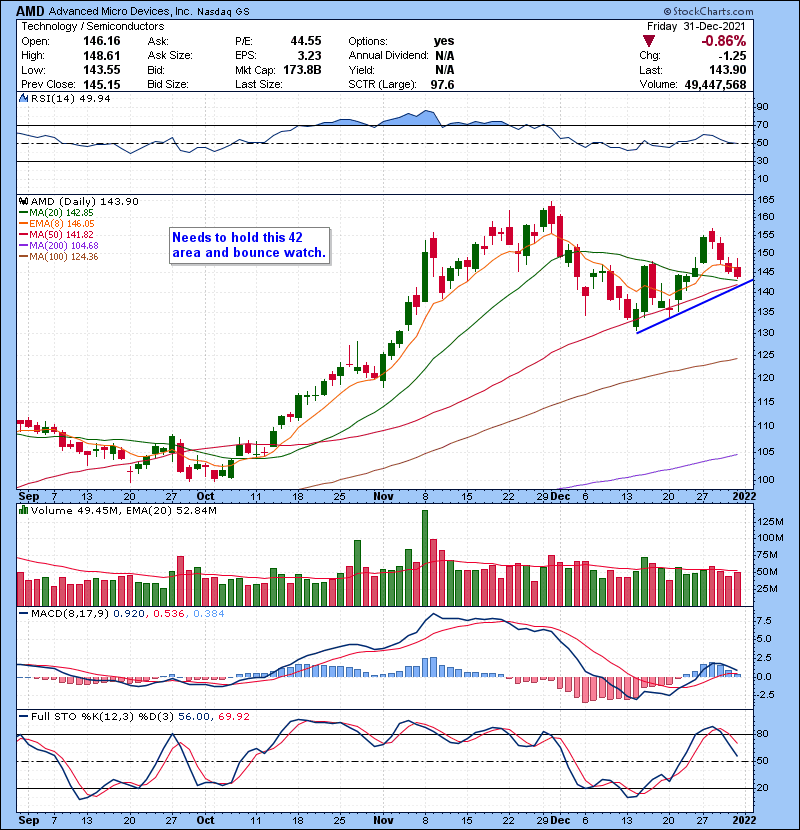Image resolution: width=800 pixels, height=830 pixels.
Task: Click the AMD (Daily) 143.90 panel label
Action: tap(85, 202)
